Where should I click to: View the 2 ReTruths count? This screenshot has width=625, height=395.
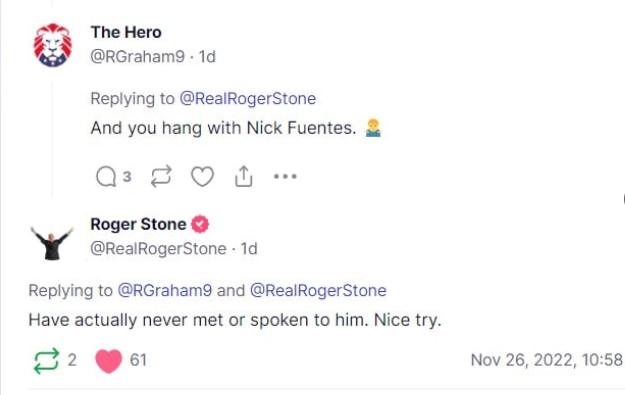72,360
